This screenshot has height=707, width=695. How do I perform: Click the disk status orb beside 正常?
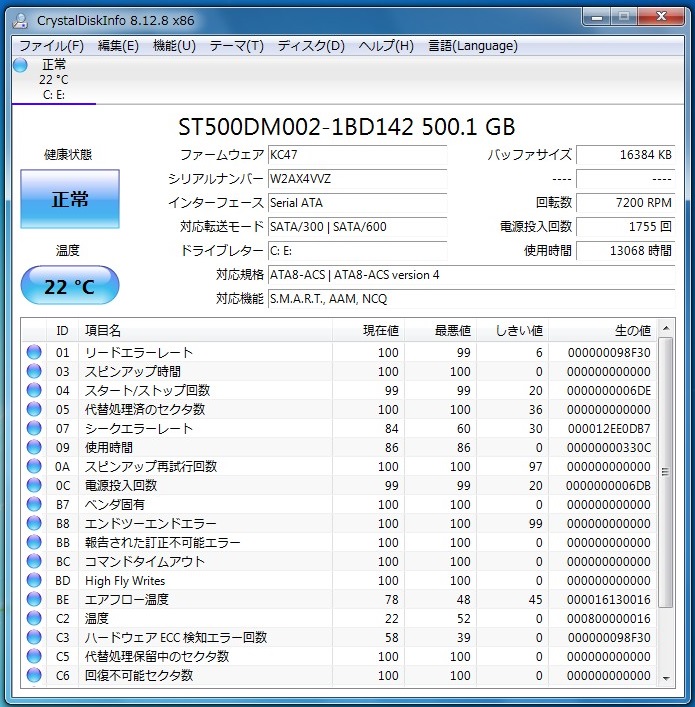pos(20,65)
